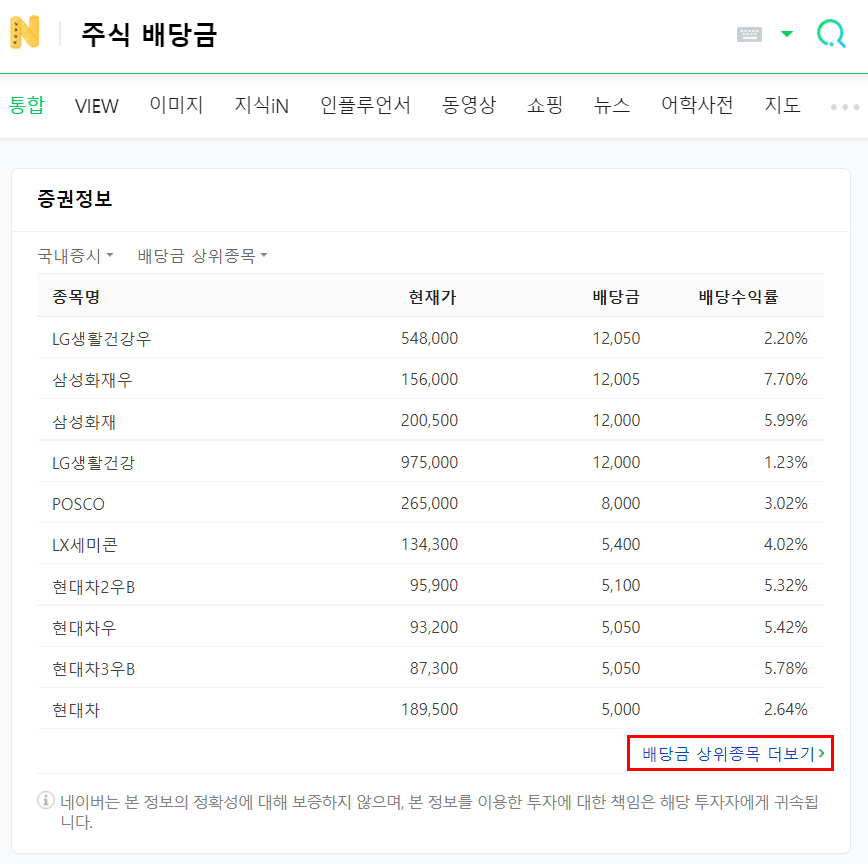Image resolution: width=868 pixels, height=864 pixels.
Task: Click the 배당금 상위종목 더보기 link
Action: click(733, 753)
